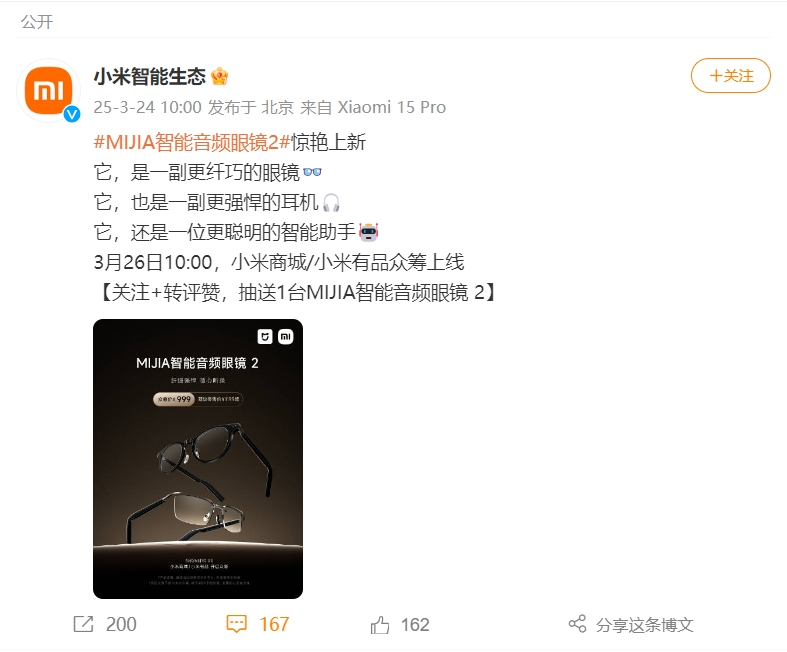Enlarge the MIJIA glasses poster image

pyautogui.click(x=198, y=459)
